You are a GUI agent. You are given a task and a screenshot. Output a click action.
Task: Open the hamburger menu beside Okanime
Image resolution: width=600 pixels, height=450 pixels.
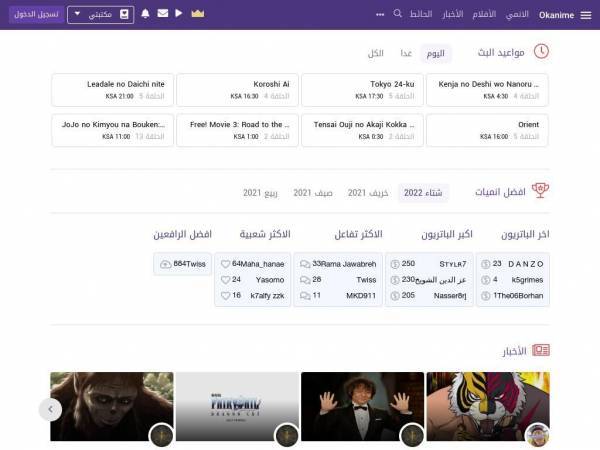pyautogui.click(x=586, y=15)
